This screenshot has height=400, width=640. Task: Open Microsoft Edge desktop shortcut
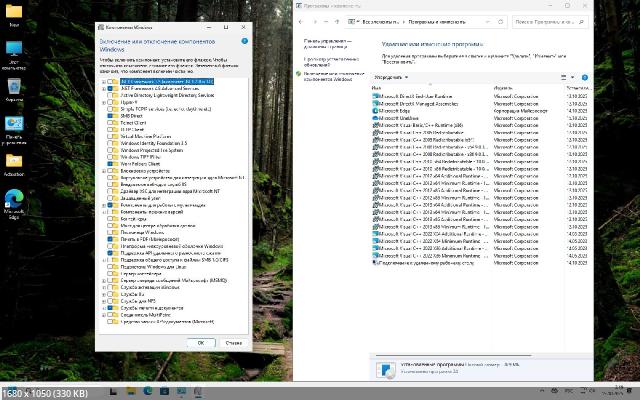coord(14,198)
